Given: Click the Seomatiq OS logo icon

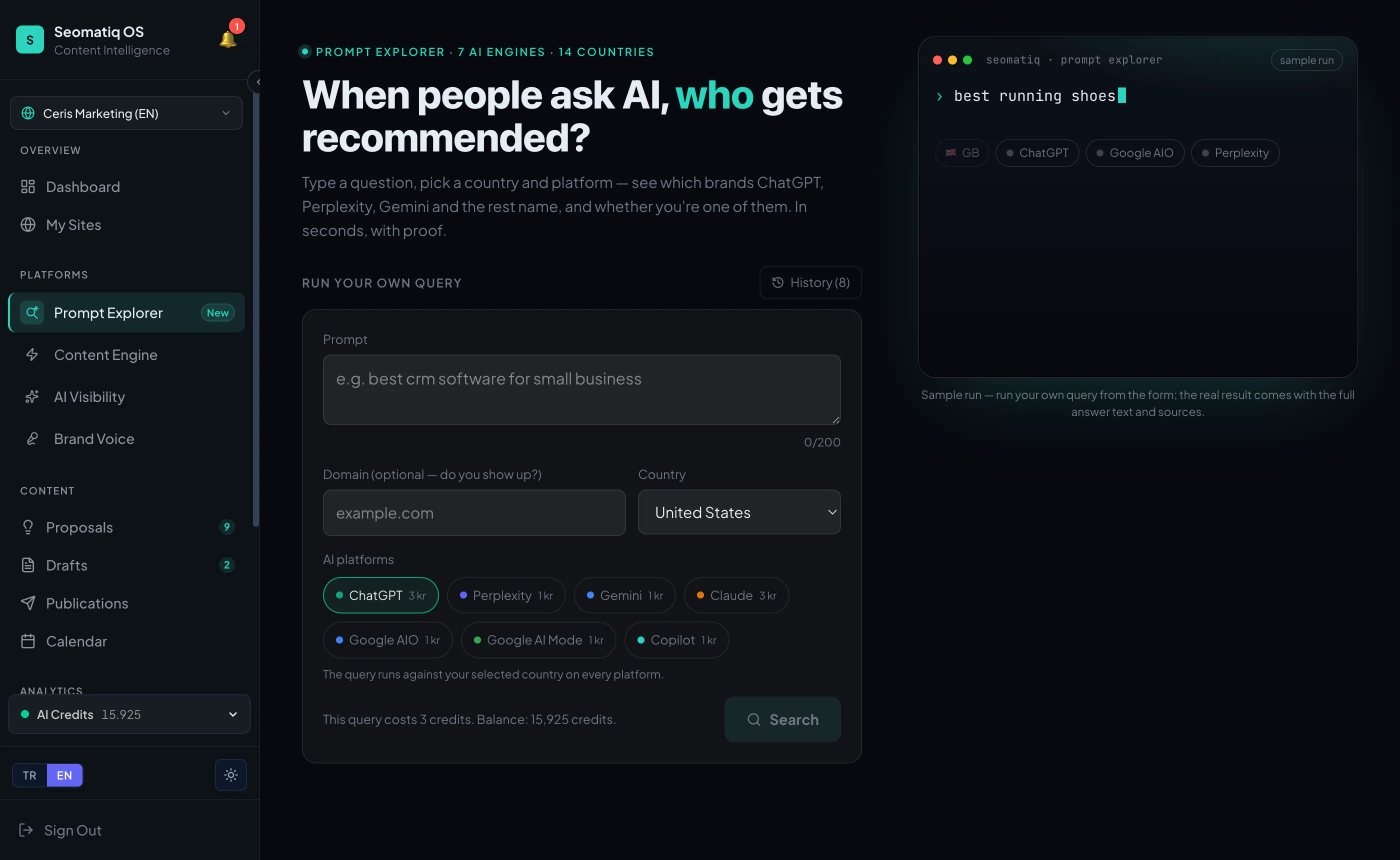Looking at the screenshot, I should 29,40.
